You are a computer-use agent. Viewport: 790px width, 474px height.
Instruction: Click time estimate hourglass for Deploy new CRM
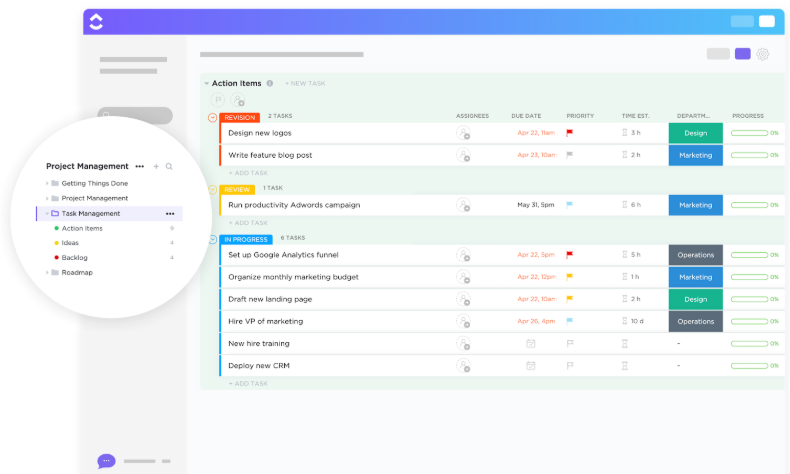[625, 365]
